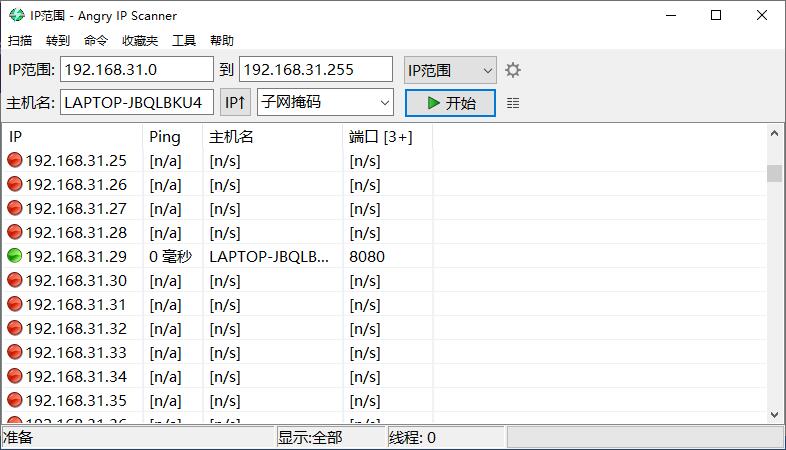
Task: Open the 收藏夹 menu
Action: coord(140,41)
